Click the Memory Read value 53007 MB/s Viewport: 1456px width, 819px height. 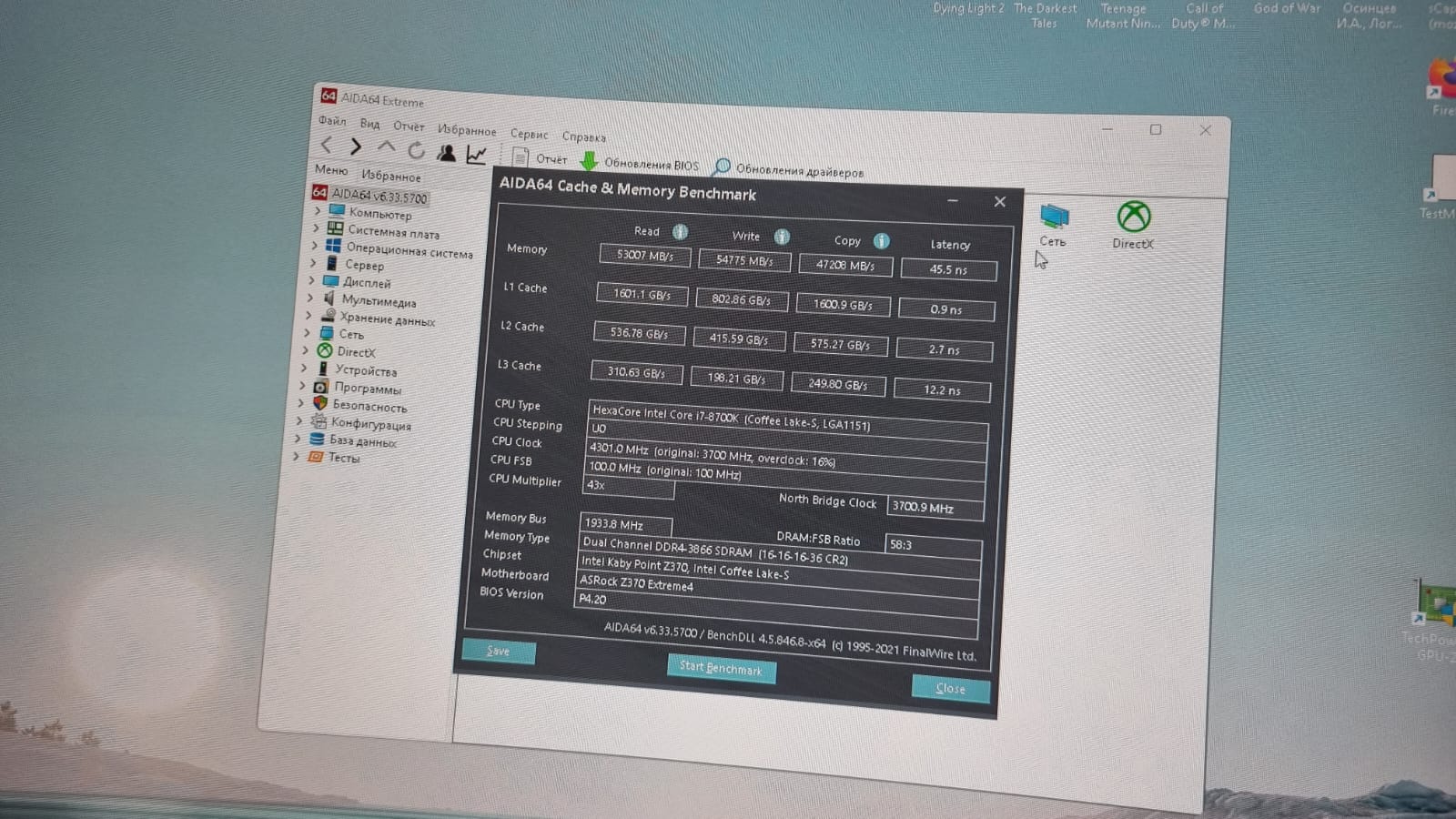(644, 256)
